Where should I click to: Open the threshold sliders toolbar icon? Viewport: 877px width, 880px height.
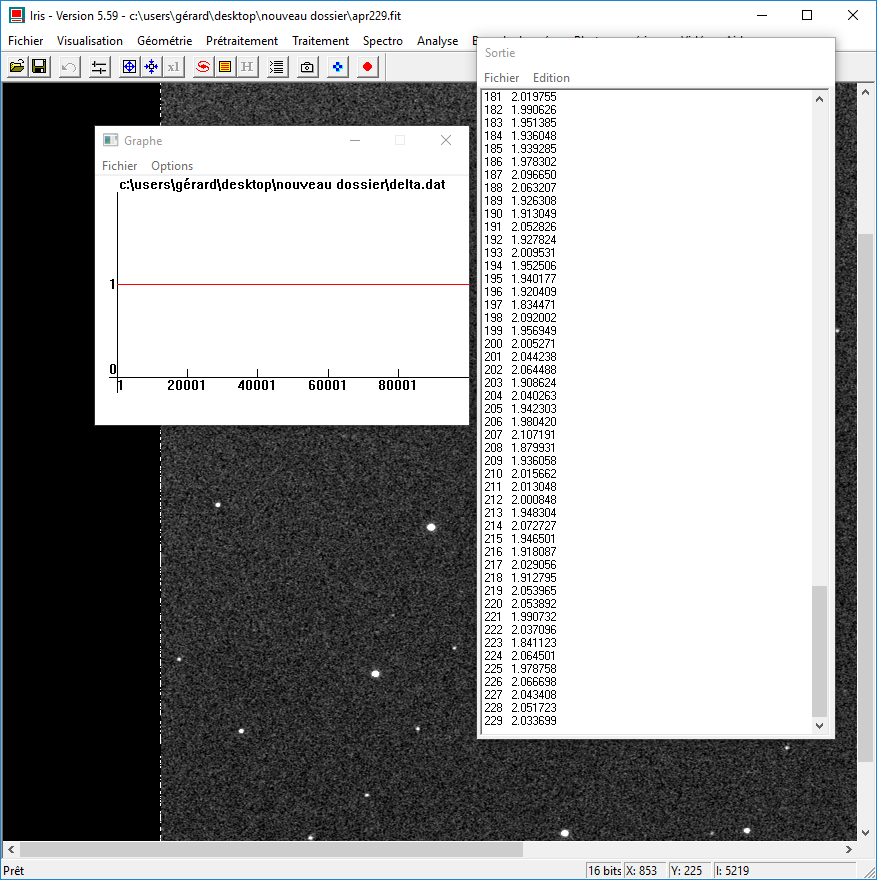(x=99, y=67)
